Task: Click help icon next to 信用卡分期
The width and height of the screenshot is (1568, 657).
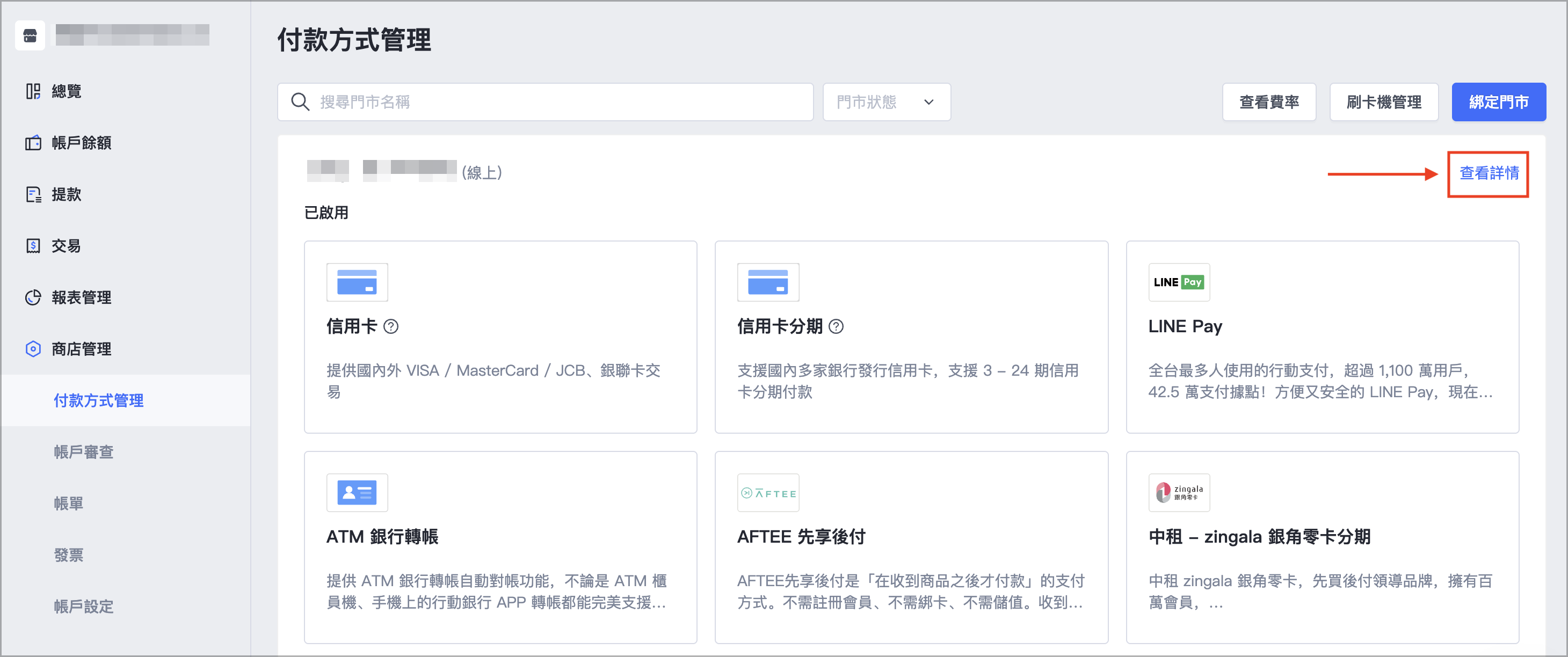Action: coord(836,327)
